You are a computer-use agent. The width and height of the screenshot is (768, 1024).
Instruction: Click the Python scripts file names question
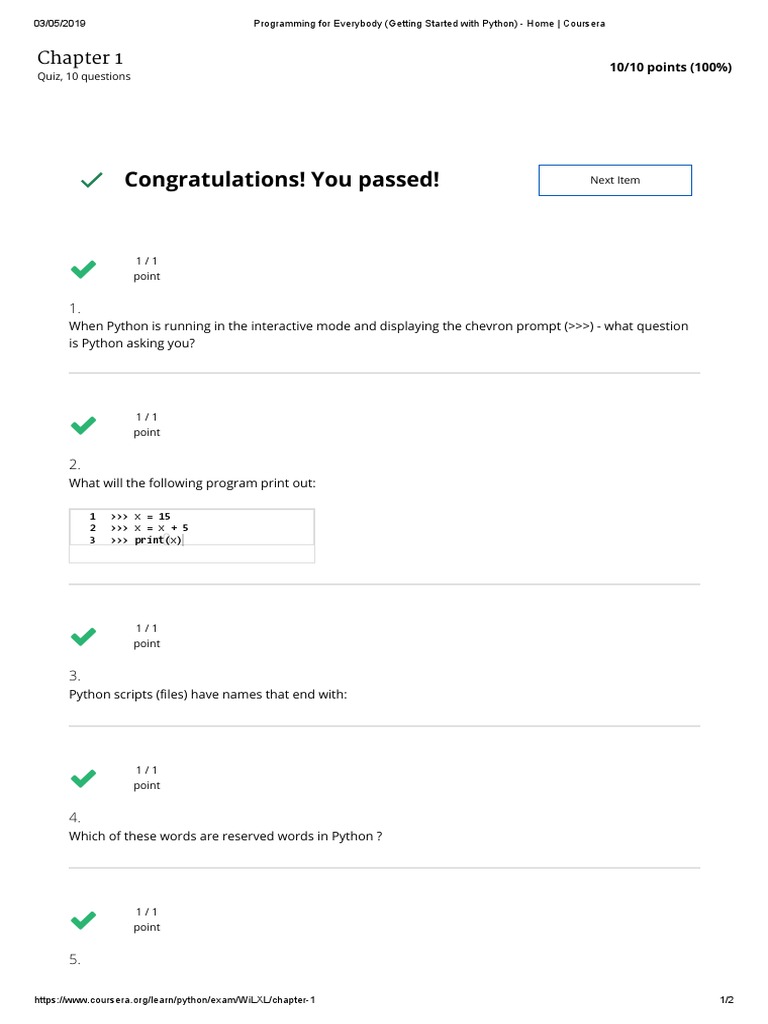[208, 694]
